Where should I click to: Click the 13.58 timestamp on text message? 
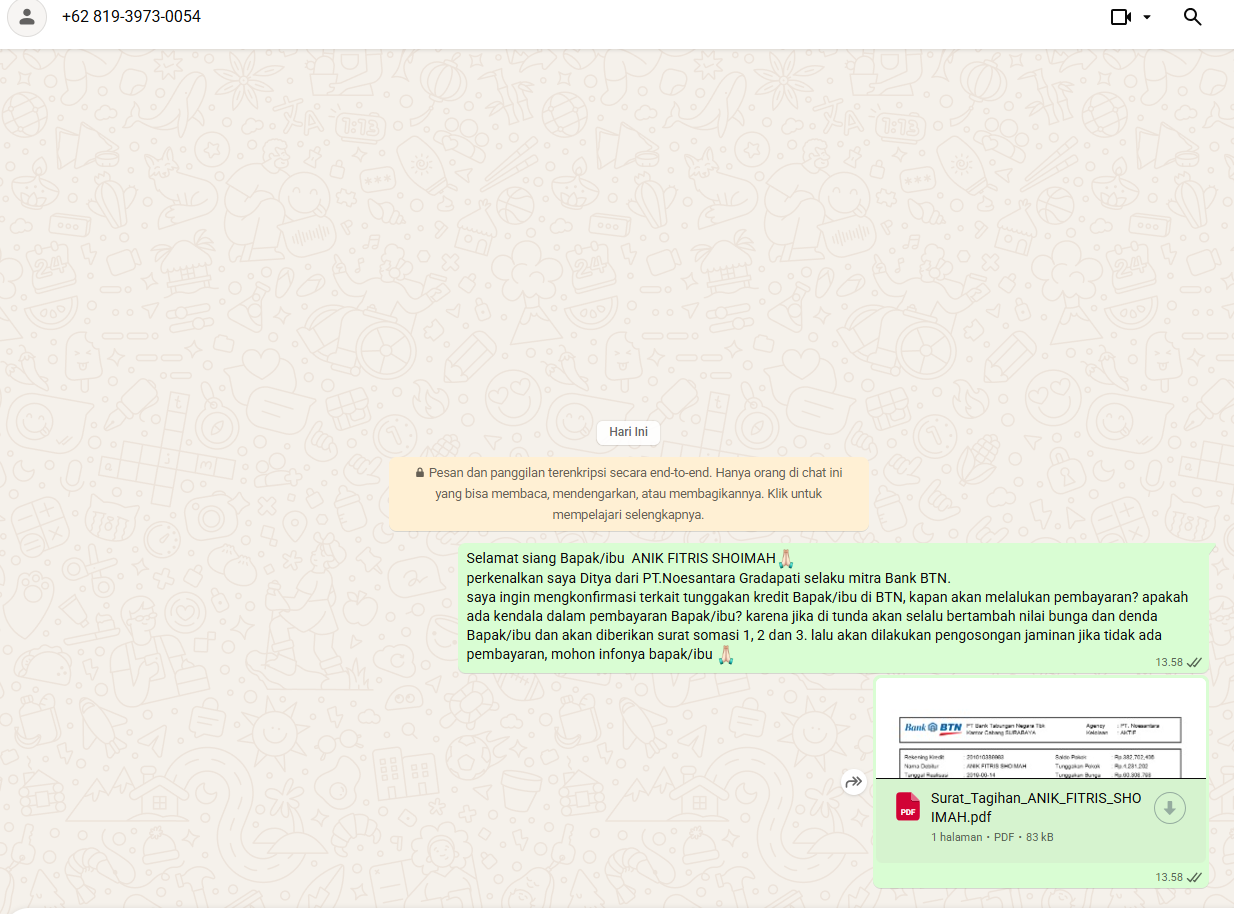coord(1168,662)
